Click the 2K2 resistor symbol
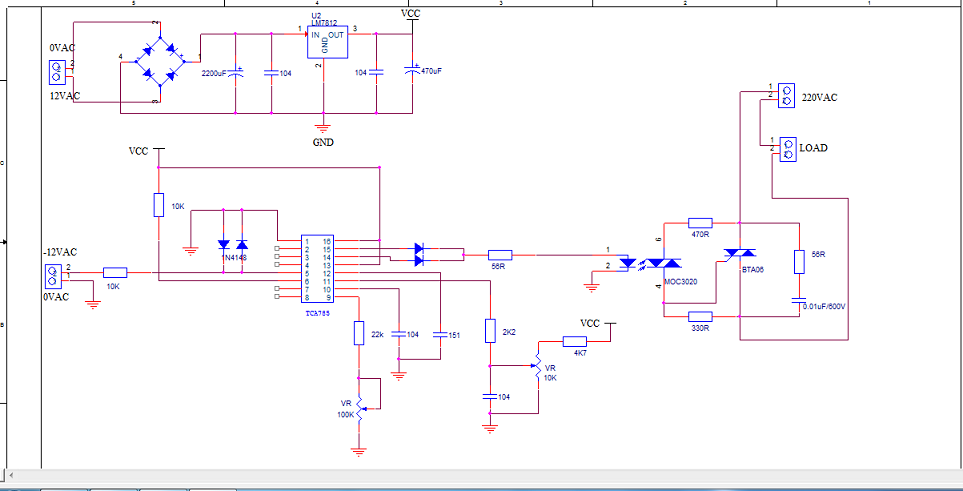 (490, 331)
